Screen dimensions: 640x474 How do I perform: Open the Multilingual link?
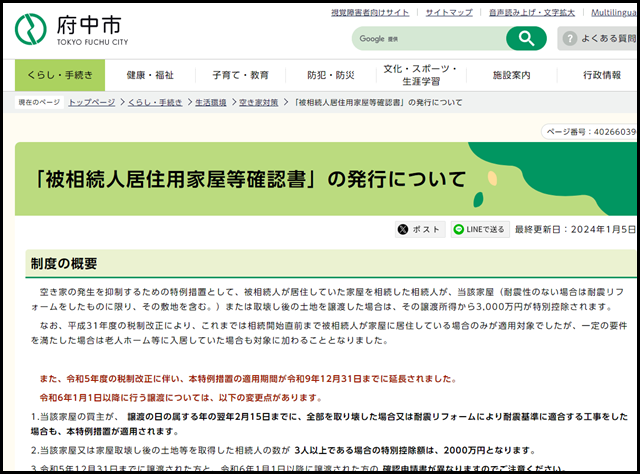pyautogui.click(x=614, y=13)
